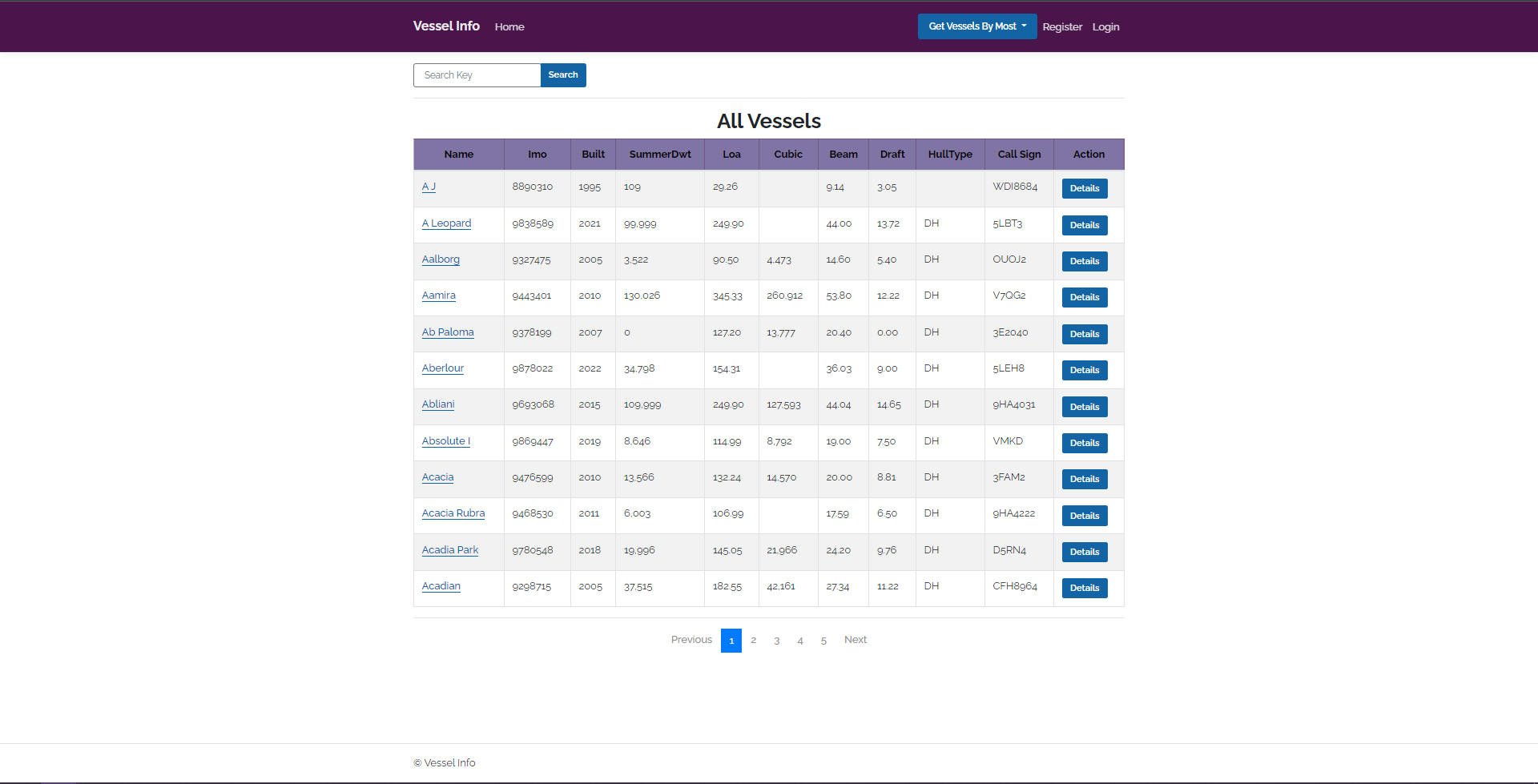Image resolution: width=1538 pixels, height=784 pixels.
Task: Open the Get Vessels By Most dropdown
Action: 976,26
